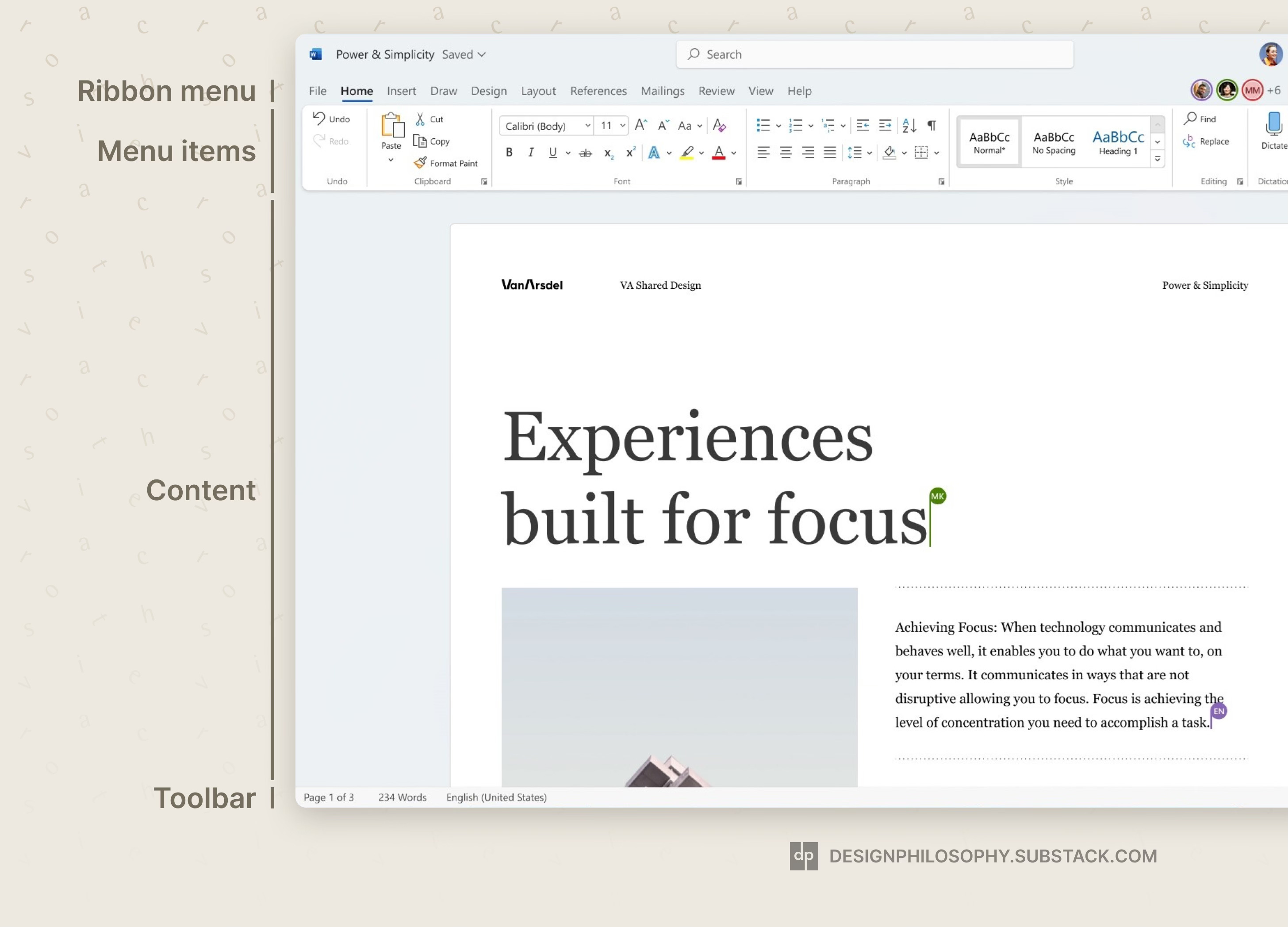This screenshot has width=1288, height=927.
Task: Click the Sort A-Z icon
Action: 909,126
